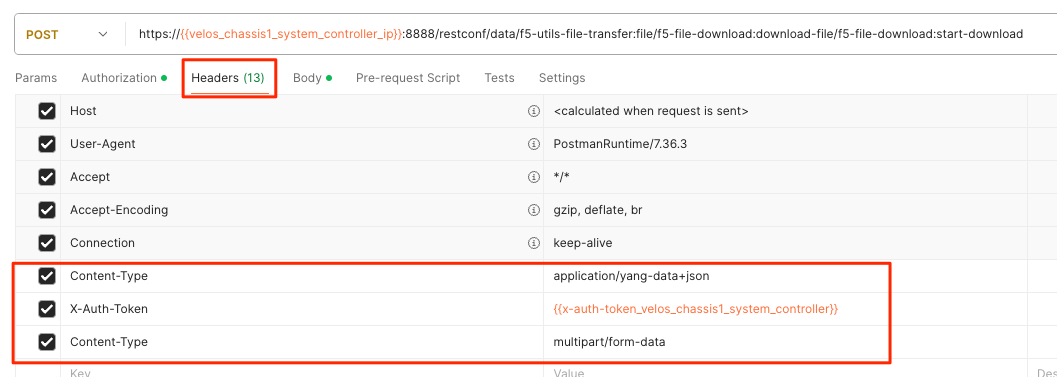
Task: Click the keep-alive value cell
Action: tap(785, 243)
